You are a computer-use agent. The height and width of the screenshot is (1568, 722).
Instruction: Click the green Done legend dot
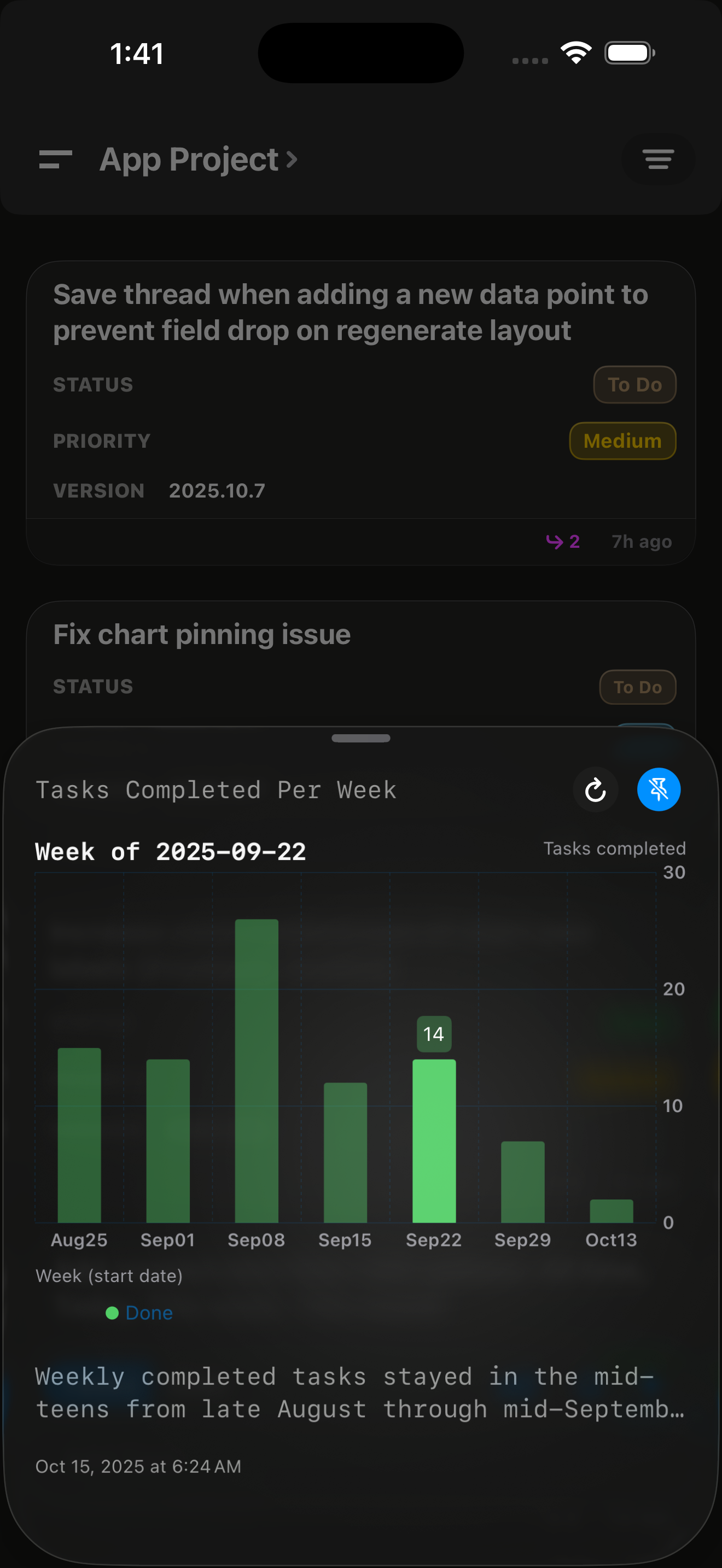(x=112, y=1313)
